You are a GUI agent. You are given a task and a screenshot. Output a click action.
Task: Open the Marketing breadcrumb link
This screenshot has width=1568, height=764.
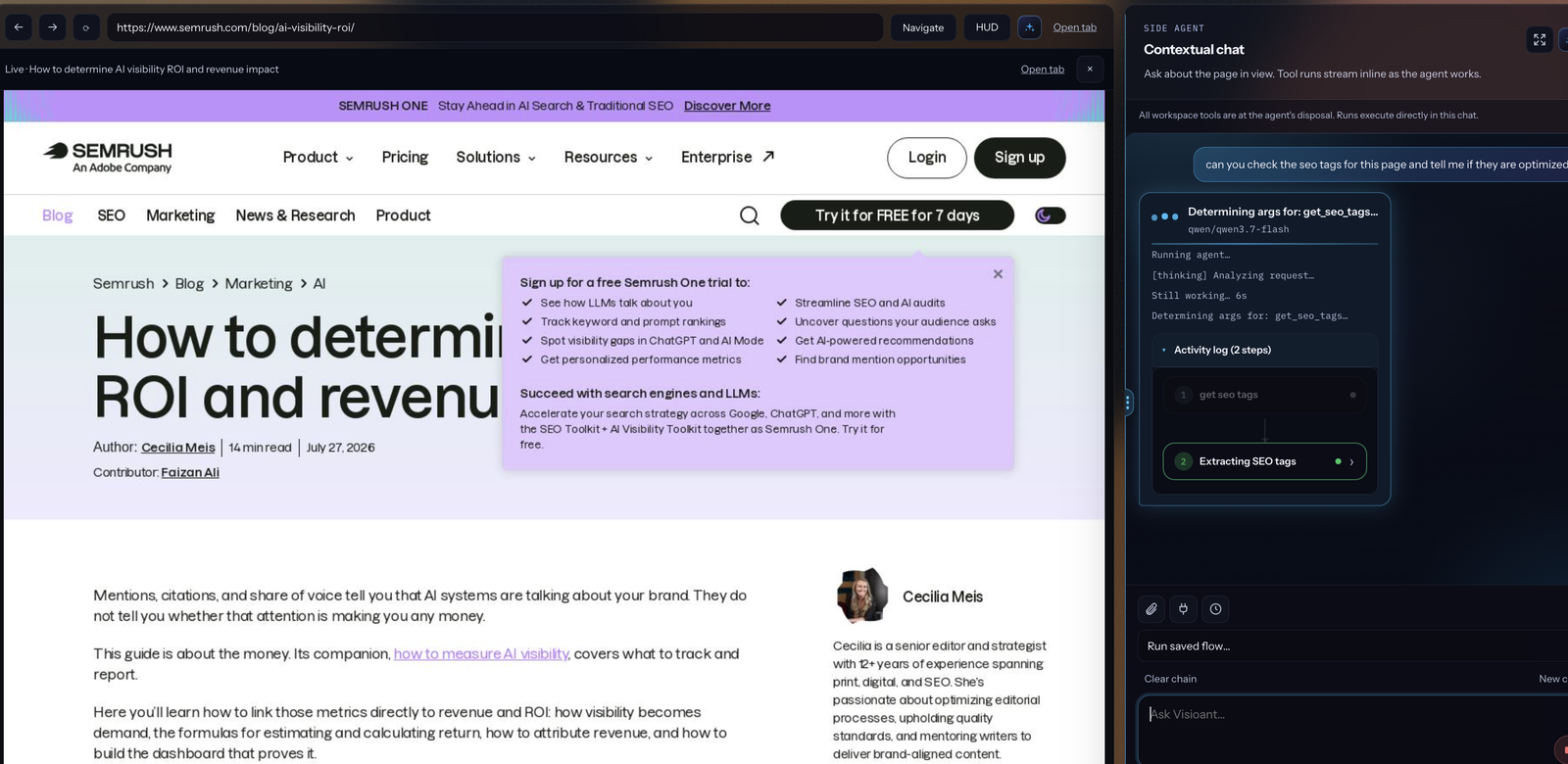tap(259, 284)
